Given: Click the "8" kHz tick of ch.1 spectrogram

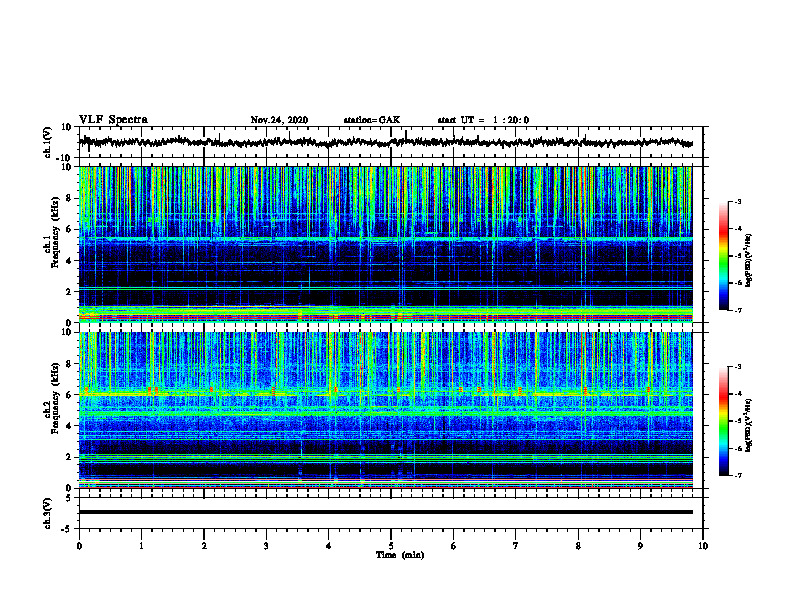Looking at the screenshot, I should pyautogui.click(x=69, y=198).
